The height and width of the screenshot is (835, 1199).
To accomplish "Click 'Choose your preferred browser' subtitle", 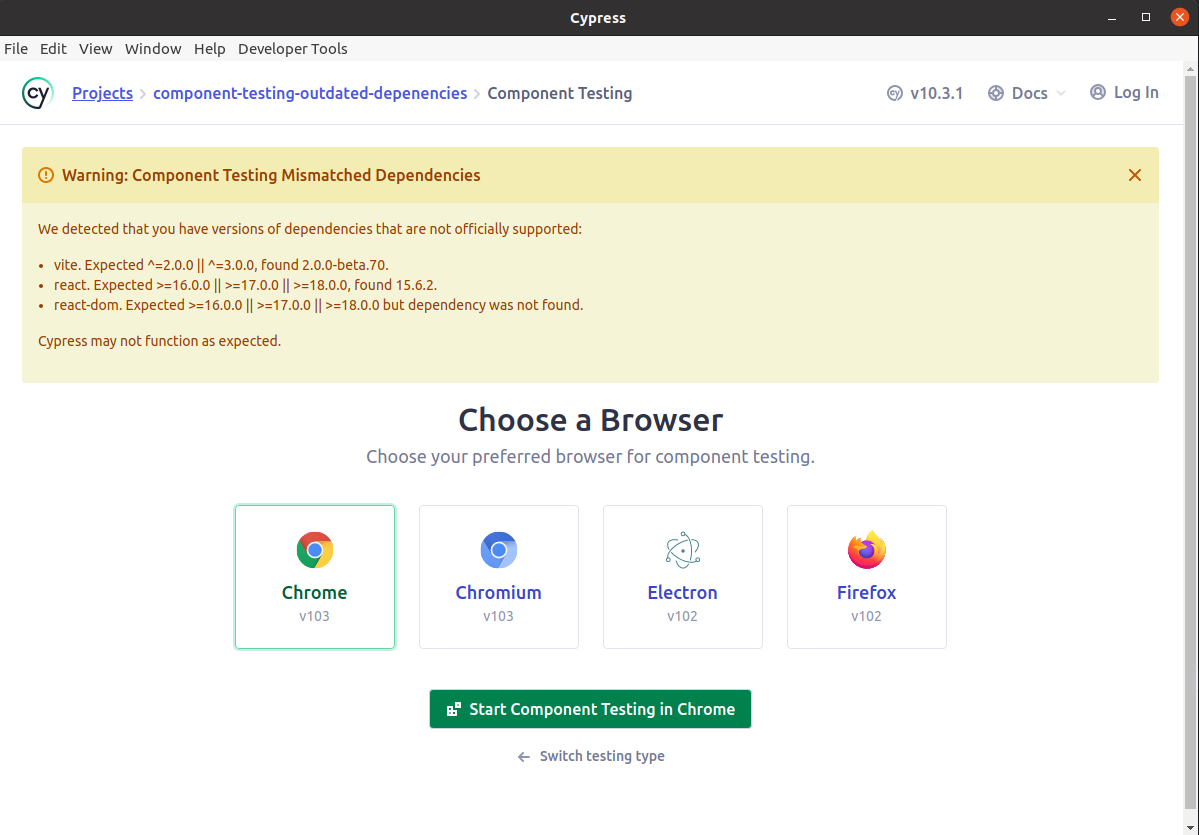I will [590, 456].
